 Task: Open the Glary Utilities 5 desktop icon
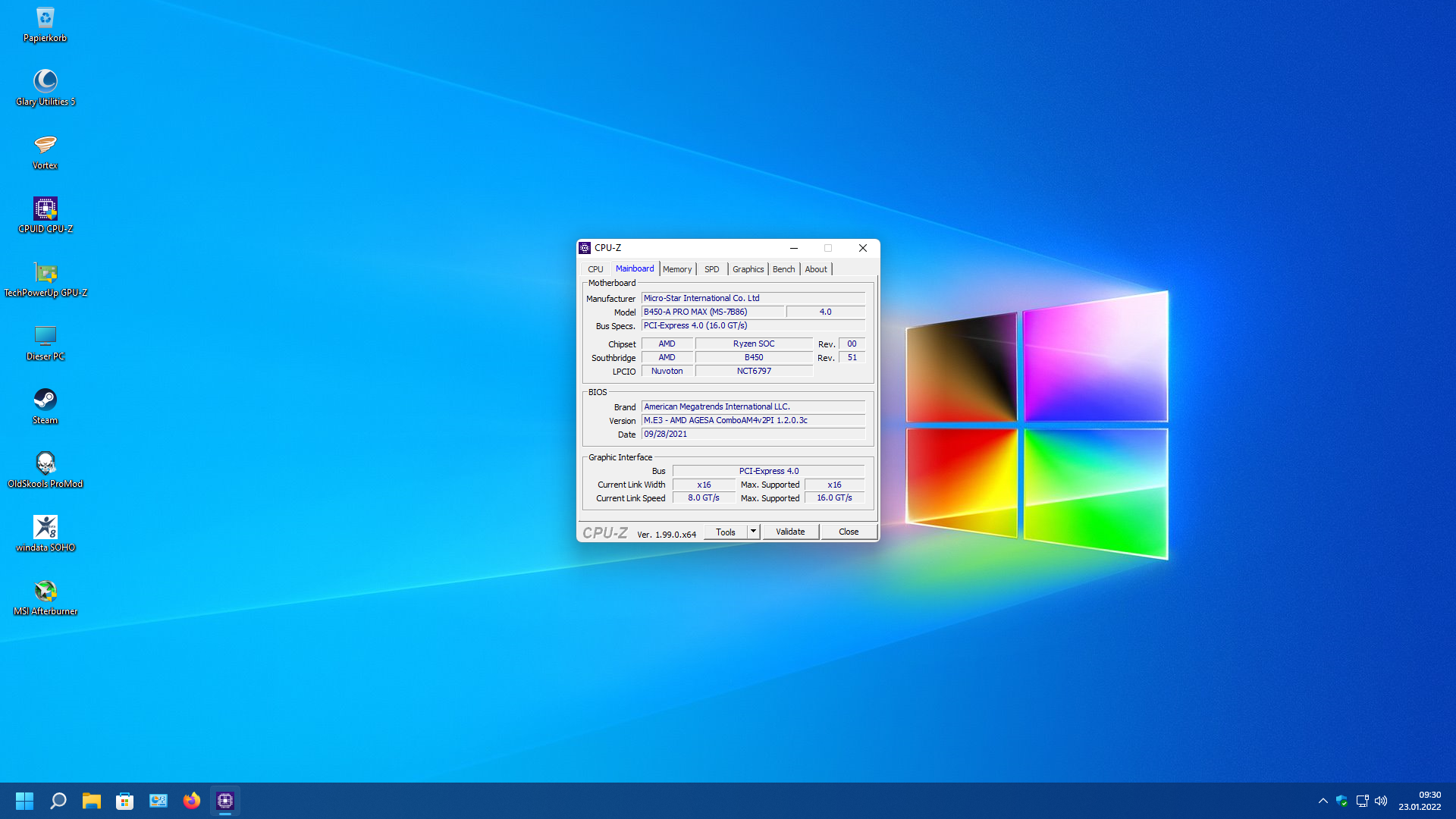tap(45, 82)
